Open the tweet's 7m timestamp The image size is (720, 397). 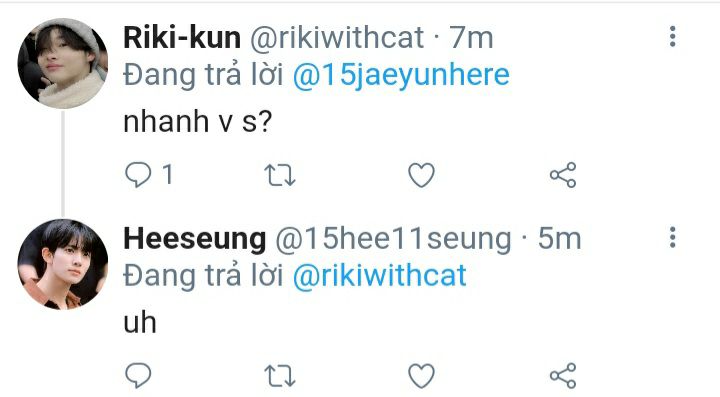(x=471, y=37)
